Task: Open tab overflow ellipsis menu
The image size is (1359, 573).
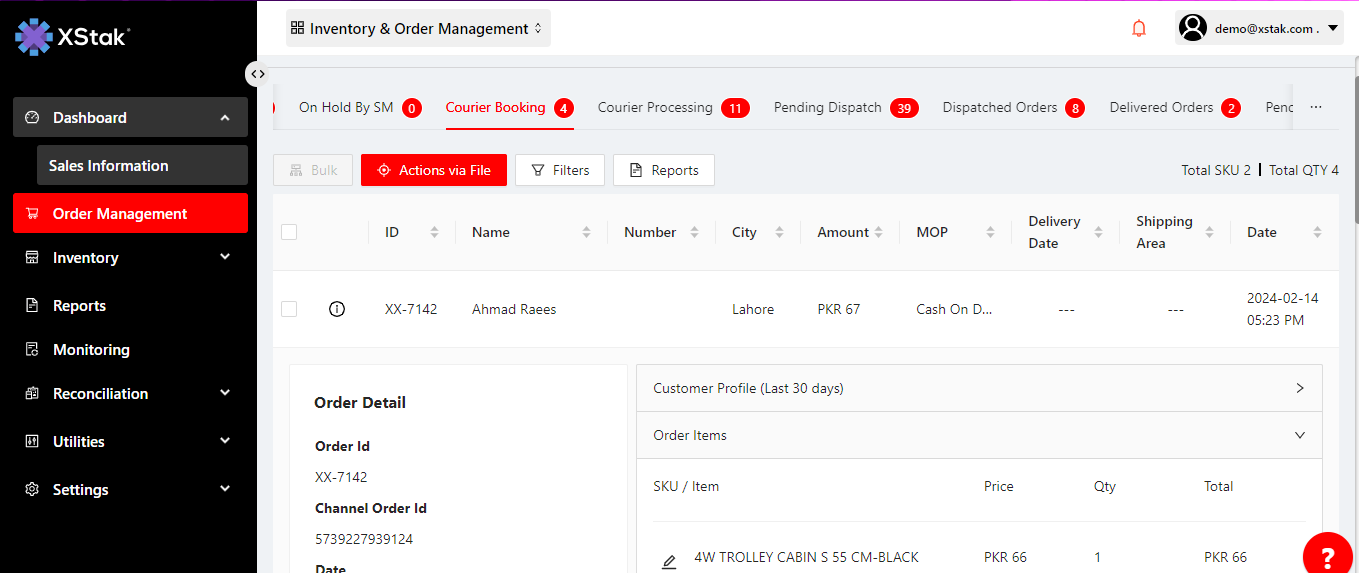Action: (1316, 107)
